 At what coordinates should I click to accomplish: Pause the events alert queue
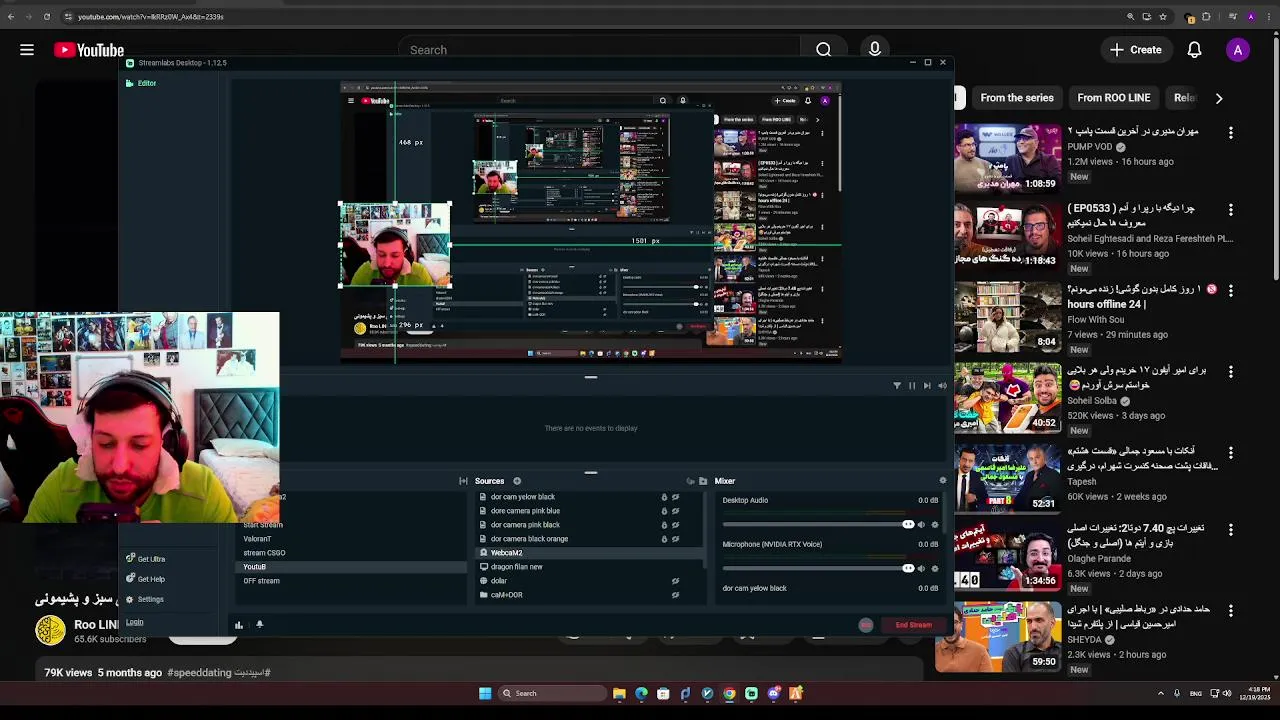912,385
